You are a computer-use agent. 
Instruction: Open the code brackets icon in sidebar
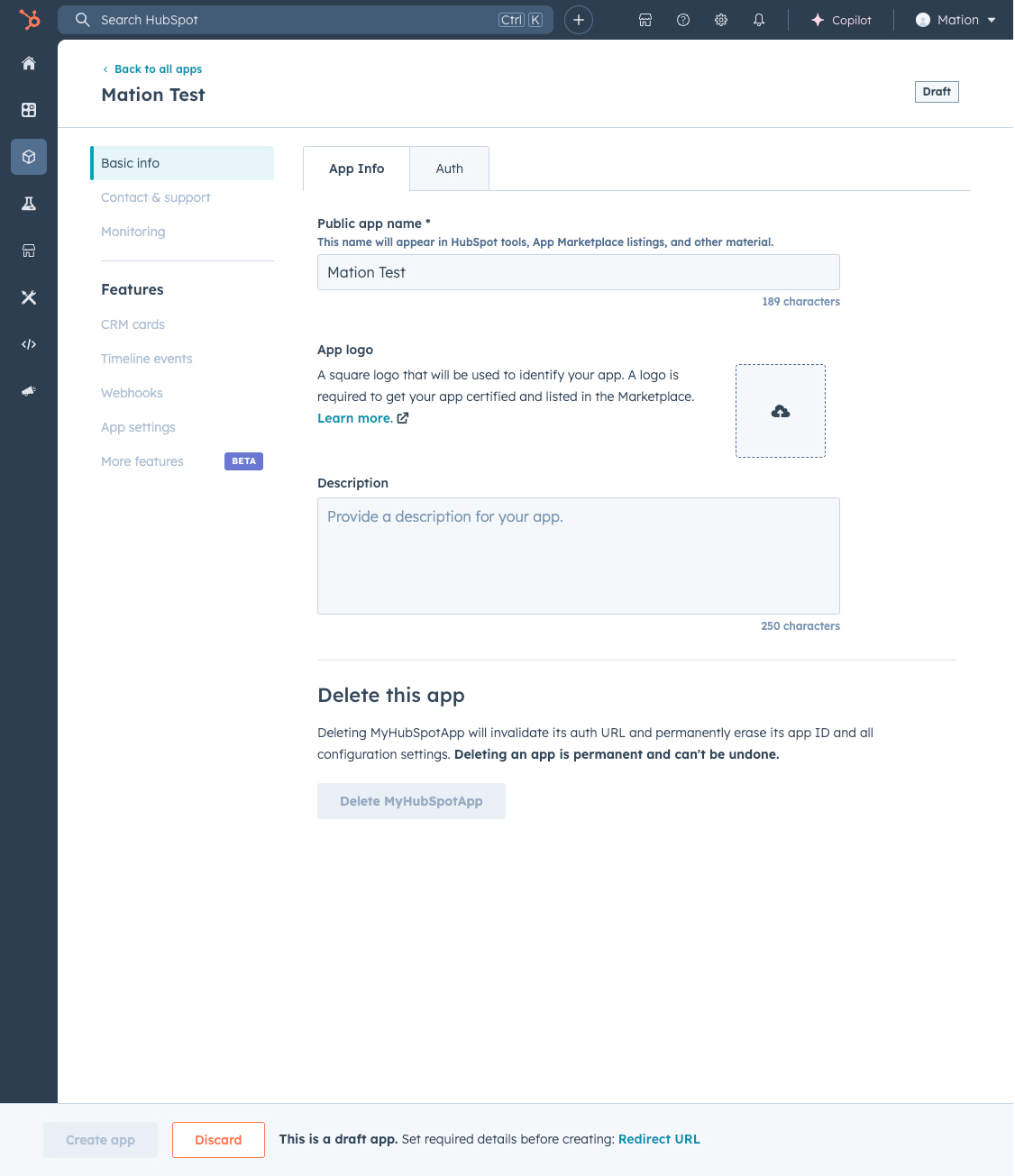[29, 344]
